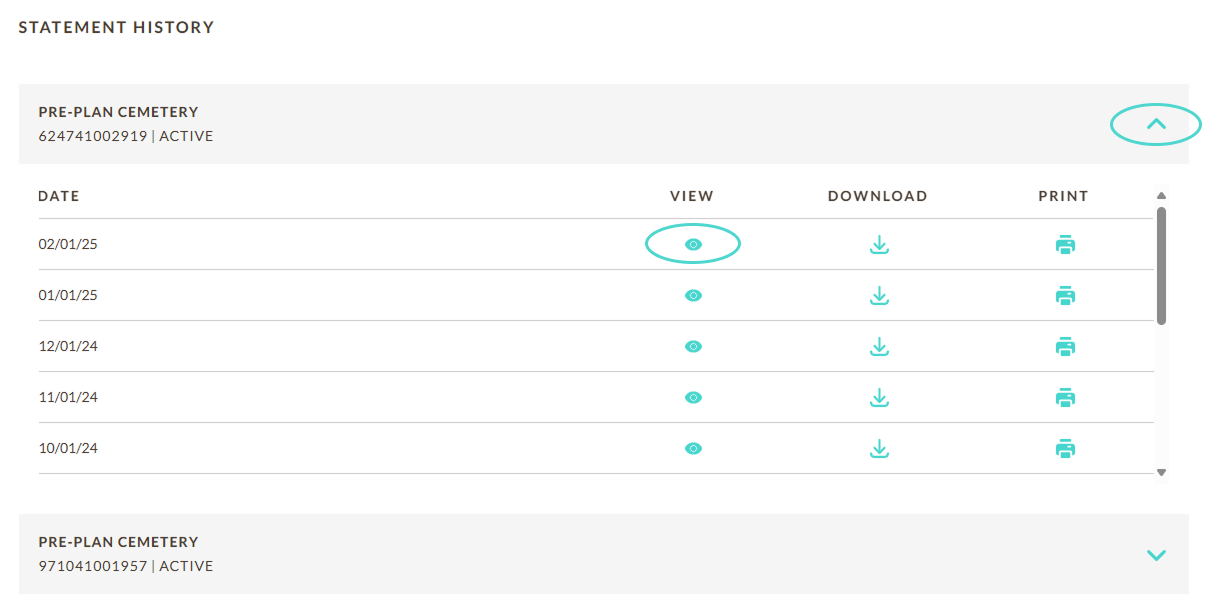The width and height of the screenshot is (1207, 614).
Task: Print the 01/01/25 statement
Action: pyautogui.click(x=1065, y=296)
